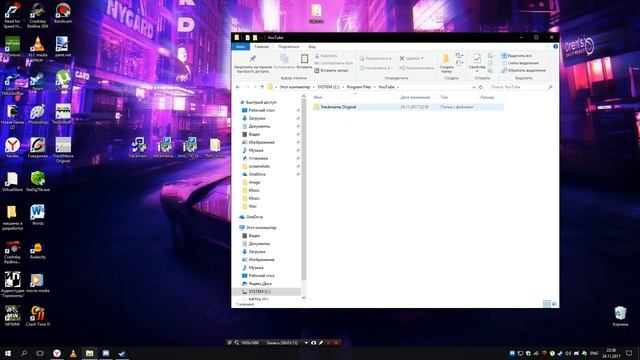Open the Need for Speed desktop shortcut

click(12, 15)
